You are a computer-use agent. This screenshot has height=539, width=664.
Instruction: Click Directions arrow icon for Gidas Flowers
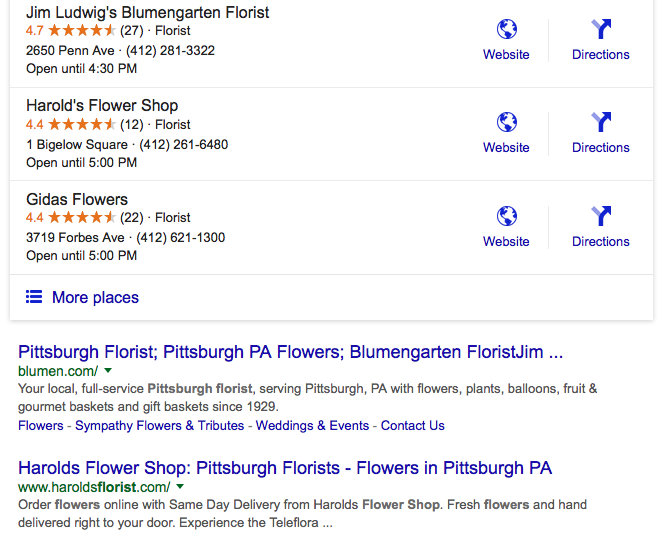coord(600,216)
